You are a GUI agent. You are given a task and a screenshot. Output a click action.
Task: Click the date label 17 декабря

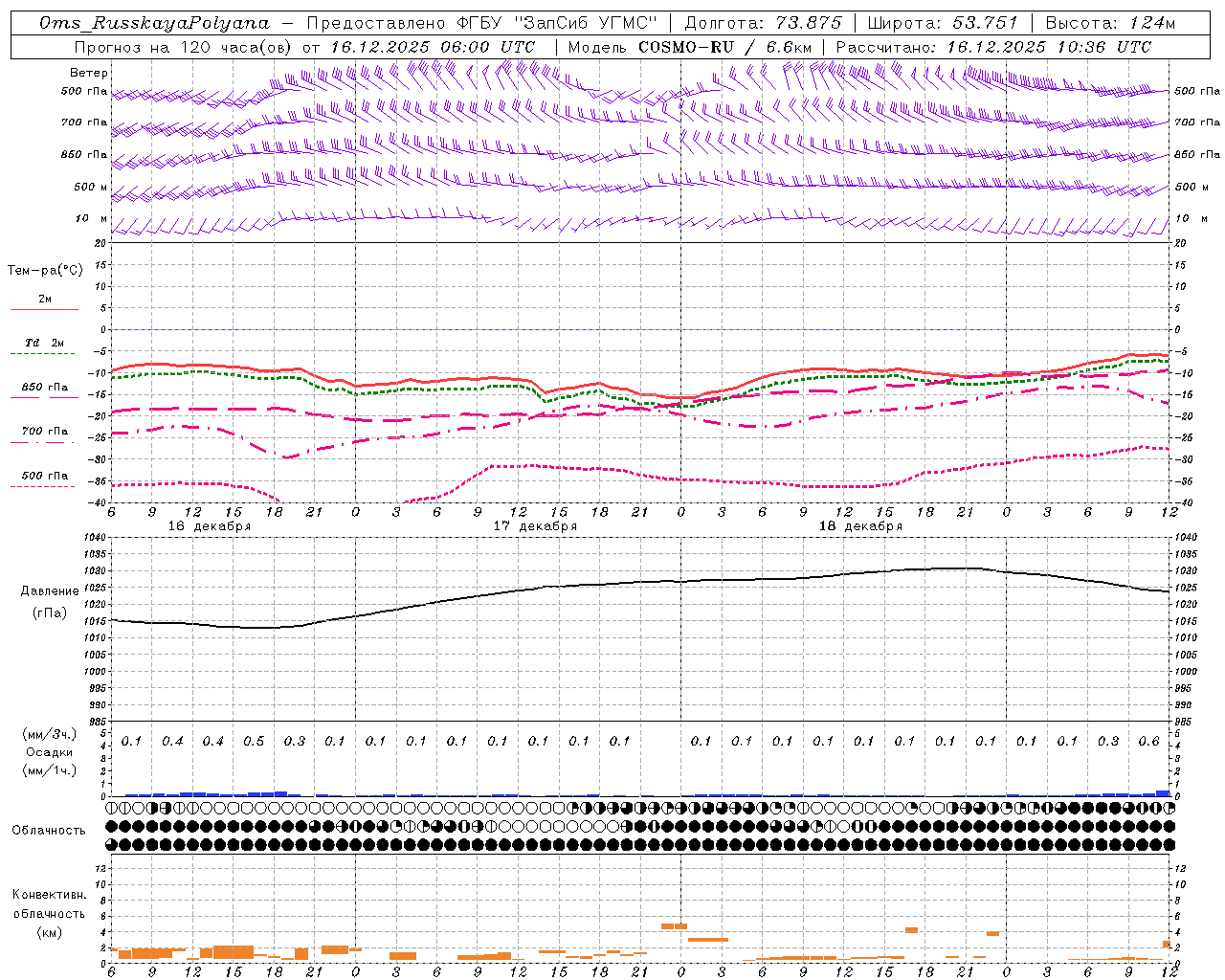[x=535, y=526]
